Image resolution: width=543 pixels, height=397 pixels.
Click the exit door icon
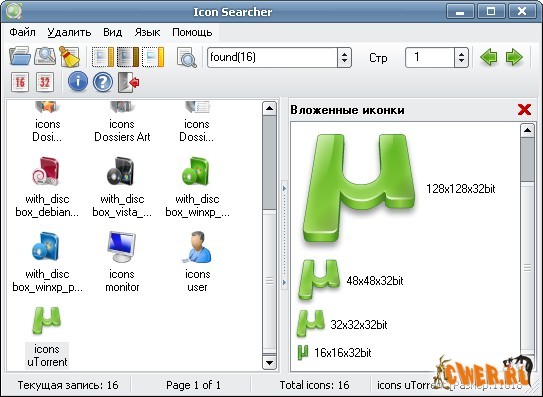click(x=128, y=82)
